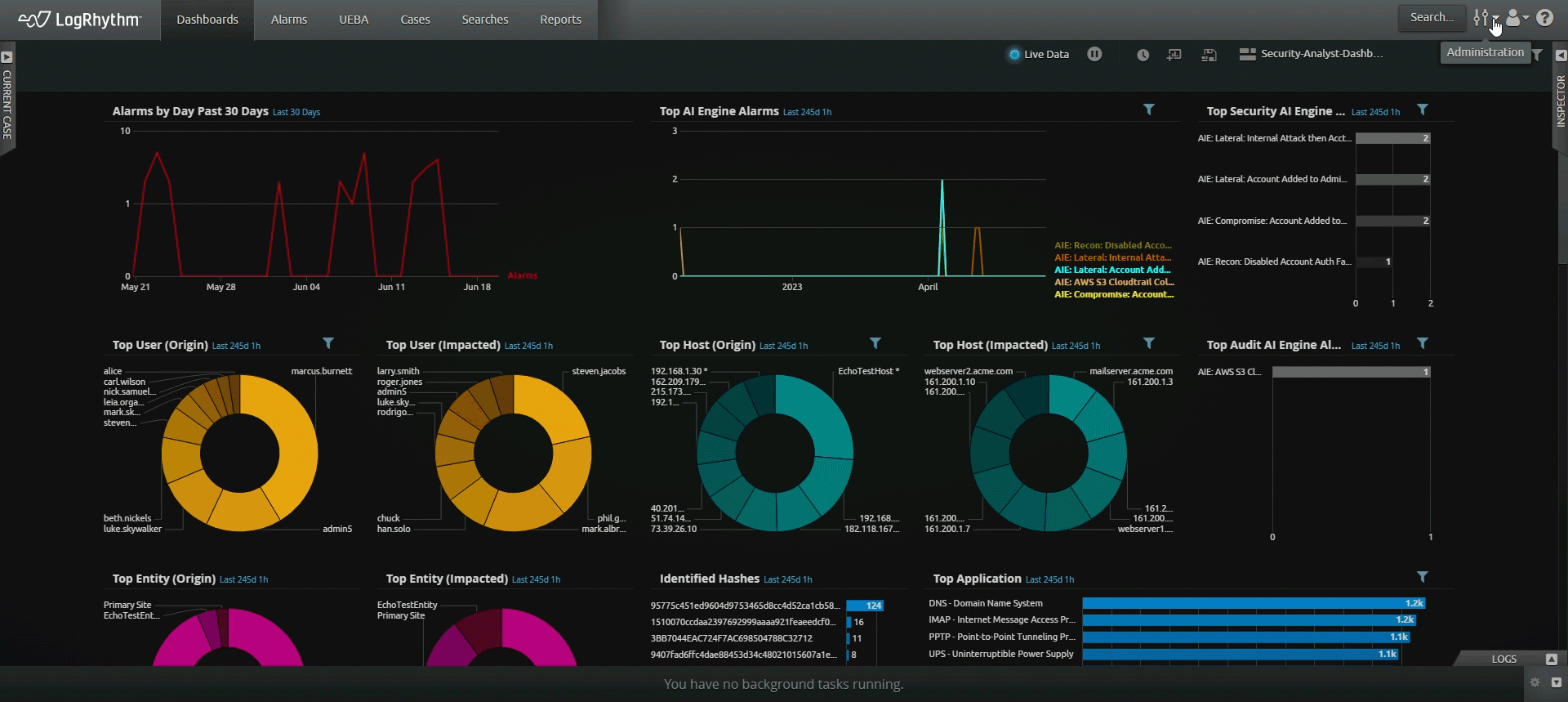The height and width of the screenshot is (702, 1568).
Task: Open the user account dropdown
Action: pyautogui.click(x=1517, y=18)
